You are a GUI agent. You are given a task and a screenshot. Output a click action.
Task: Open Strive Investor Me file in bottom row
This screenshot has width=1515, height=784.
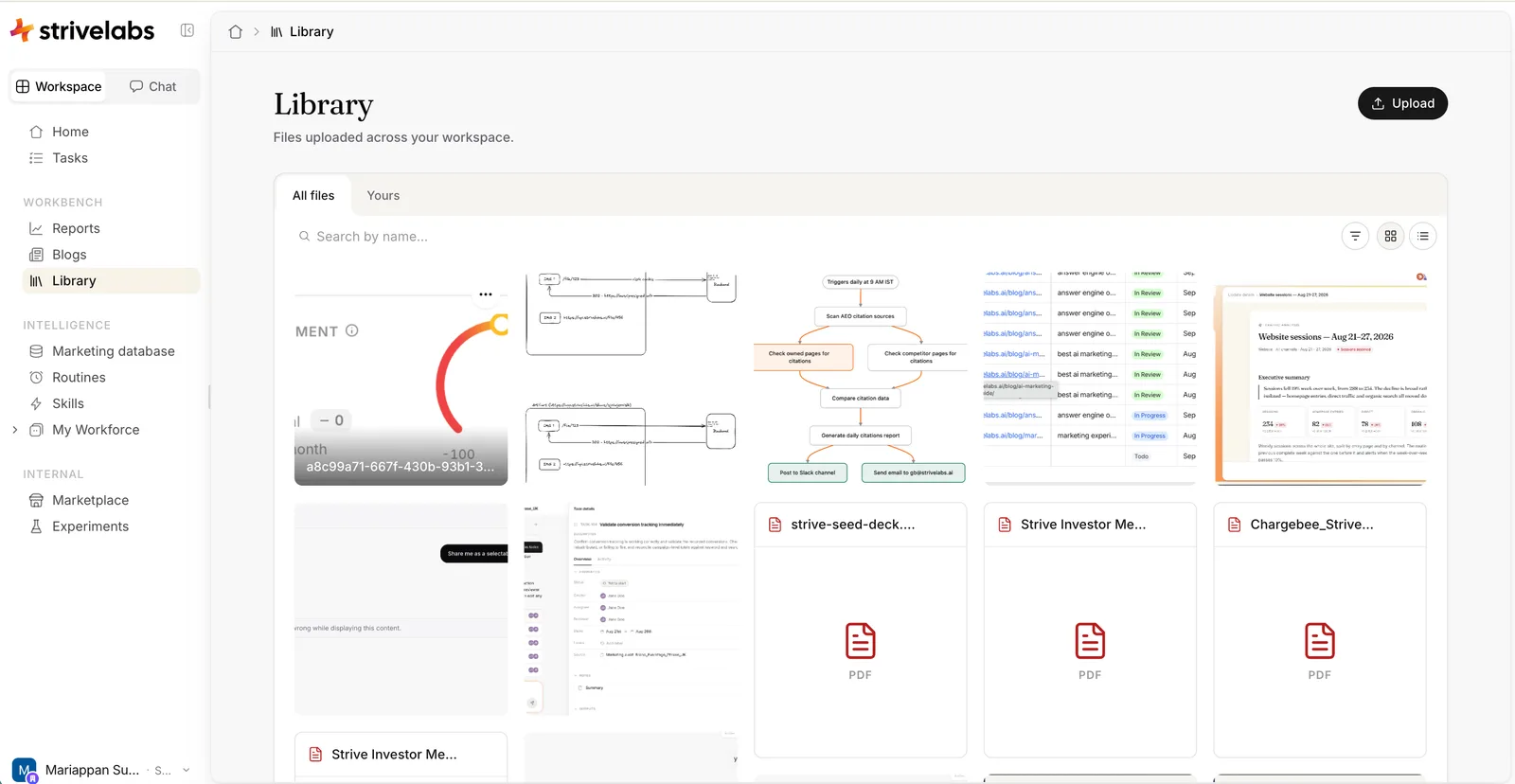click(401, 756)
